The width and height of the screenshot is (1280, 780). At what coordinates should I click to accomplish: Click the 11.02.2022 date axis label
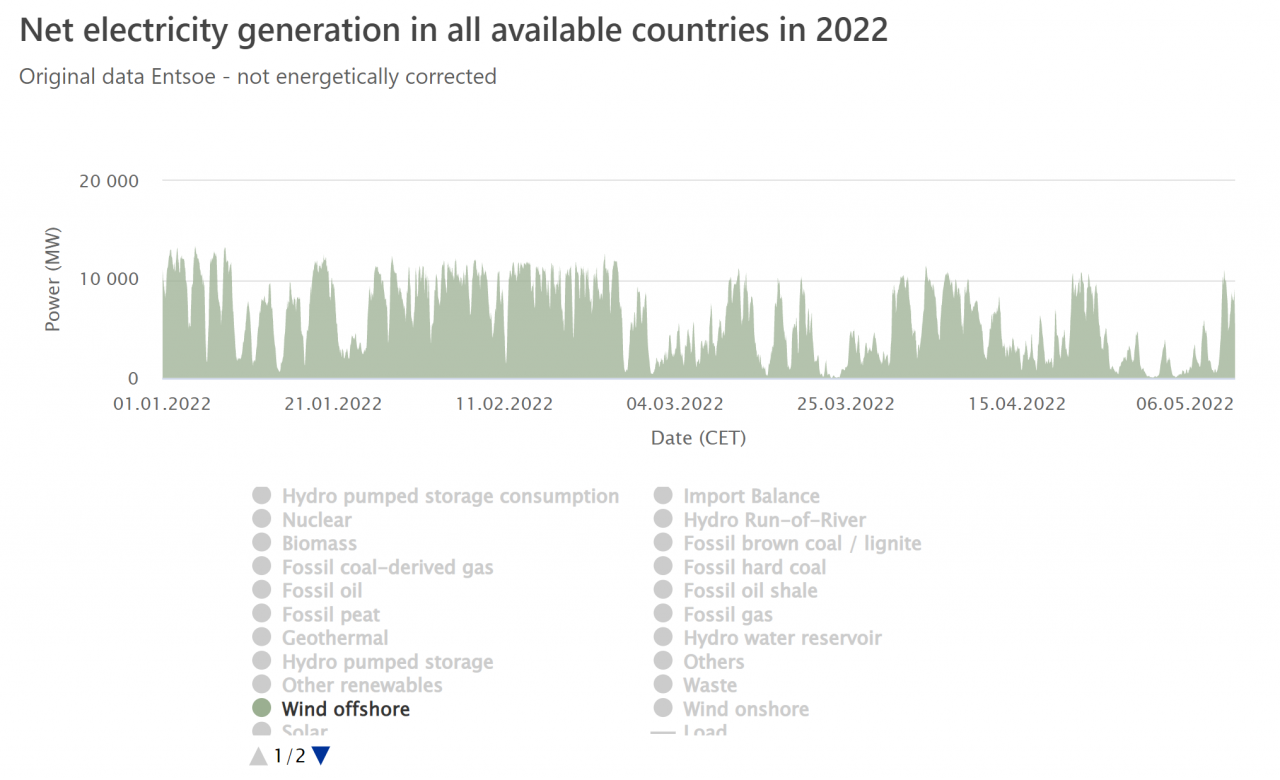(x=504, y=404)
